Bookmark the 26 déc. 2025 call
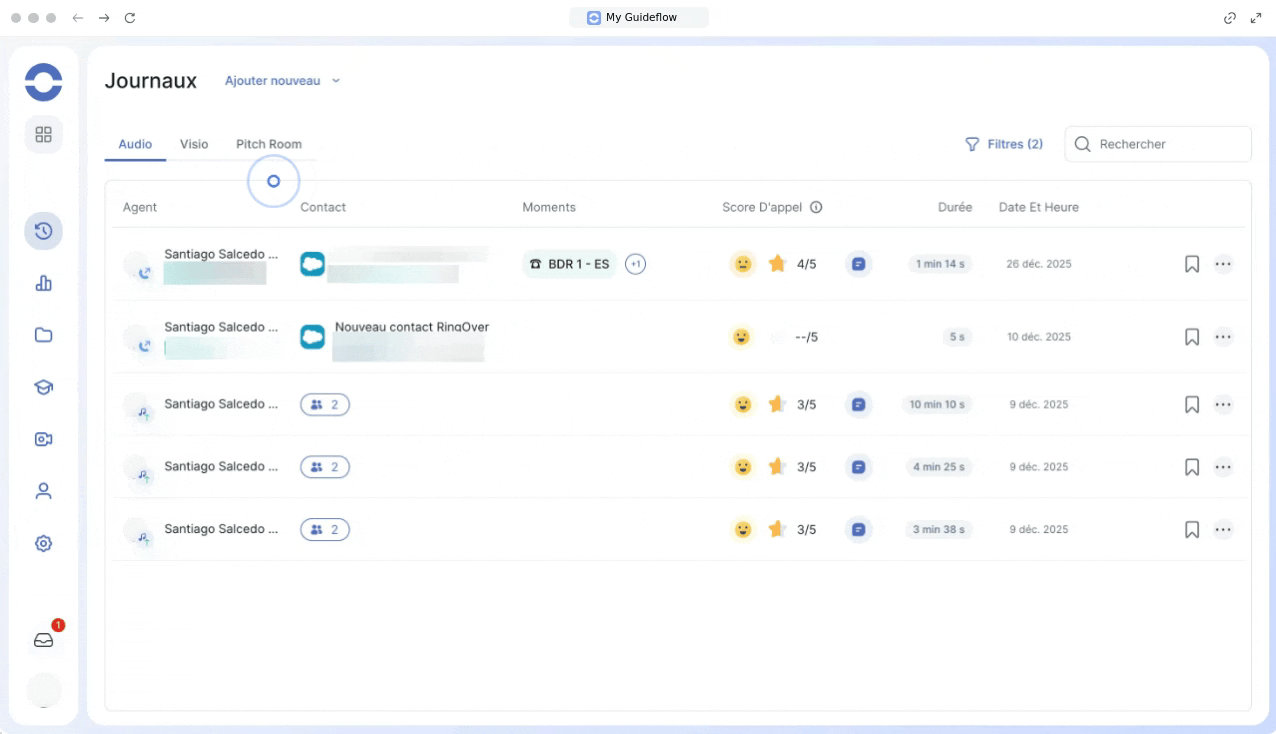The height and width of the screenshot is (734, 1276). coord(1191,264)
